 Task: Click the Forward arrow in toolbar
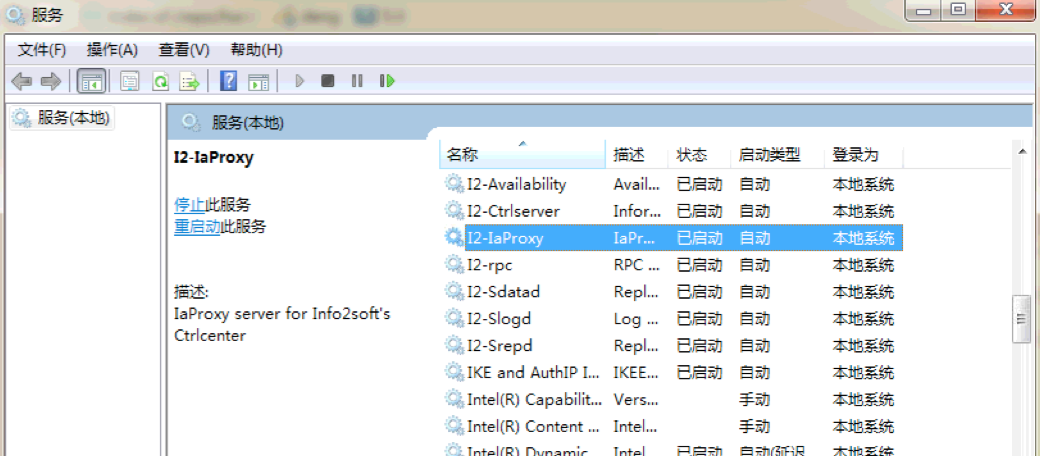point(50,81)
